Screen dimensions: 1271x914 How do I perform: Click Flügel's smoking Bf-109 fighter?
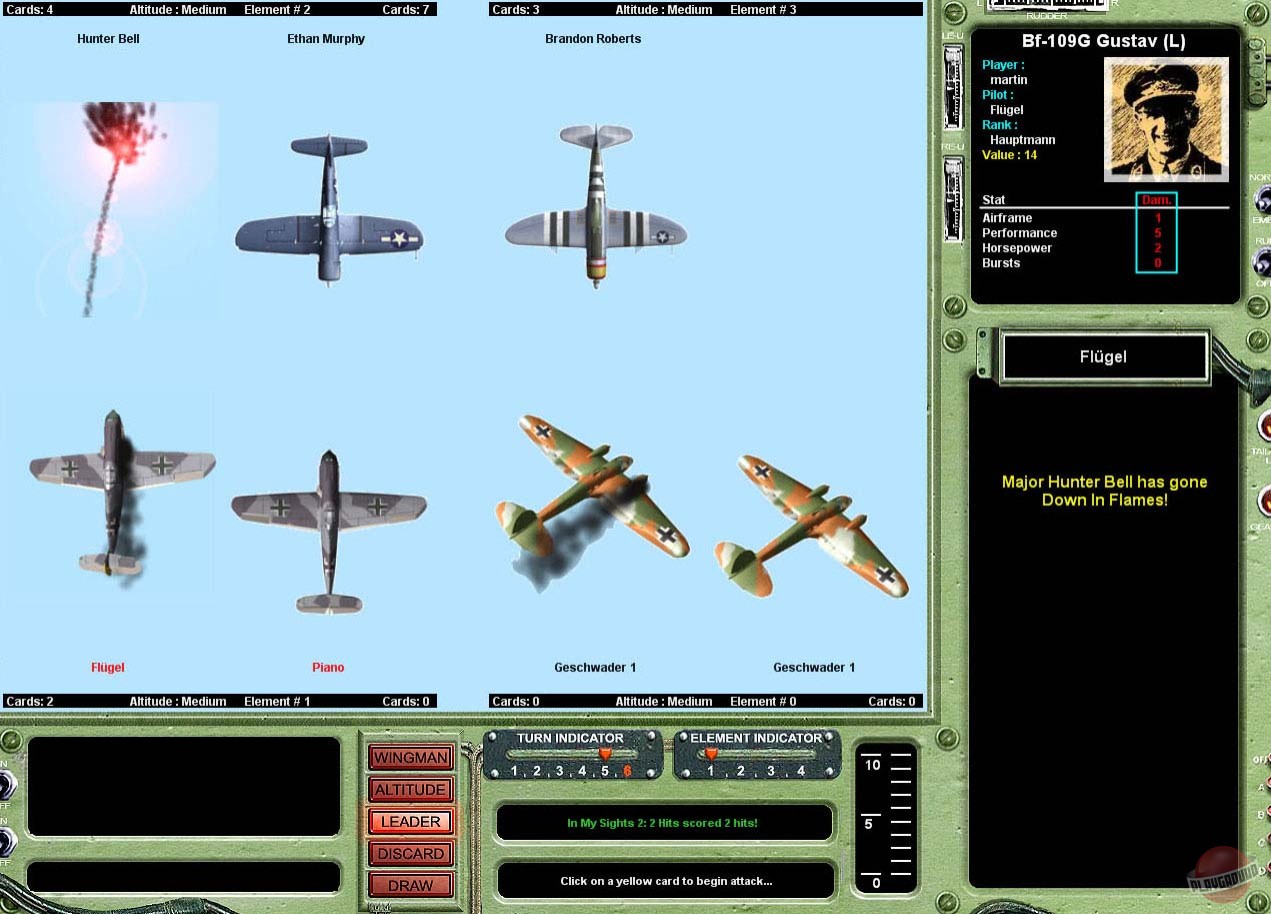(118, 490)
